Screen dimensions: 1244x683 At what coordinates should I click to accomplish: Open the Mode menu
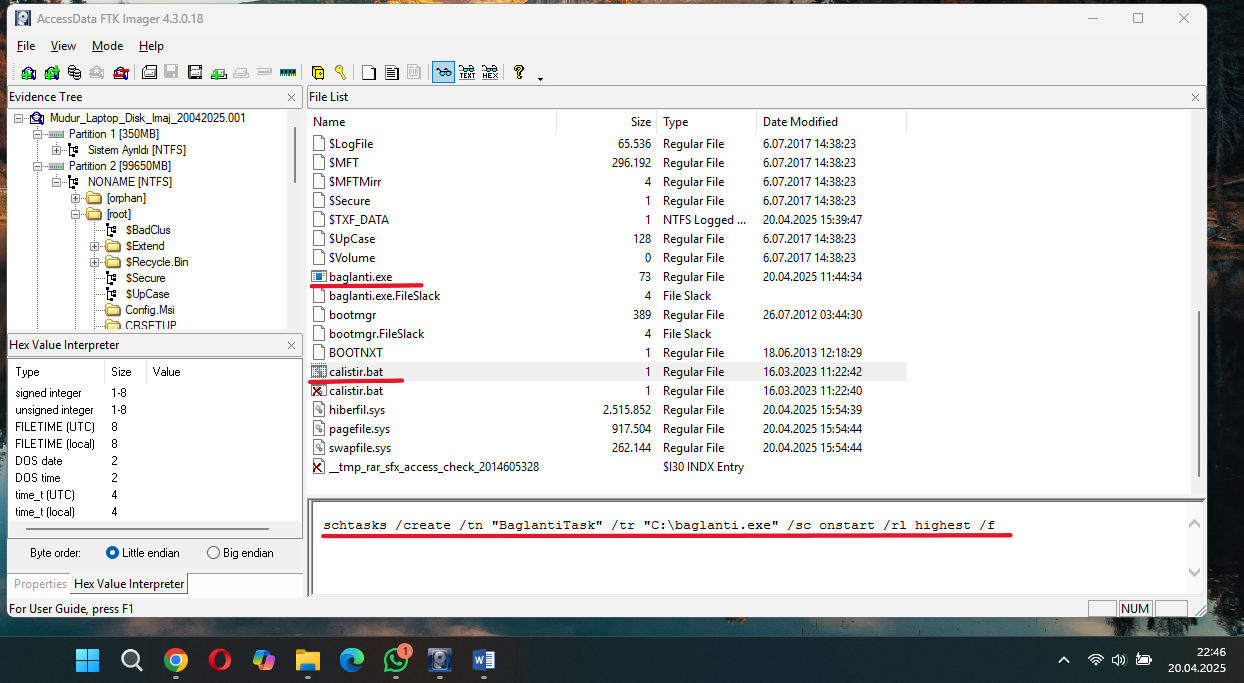107,46
